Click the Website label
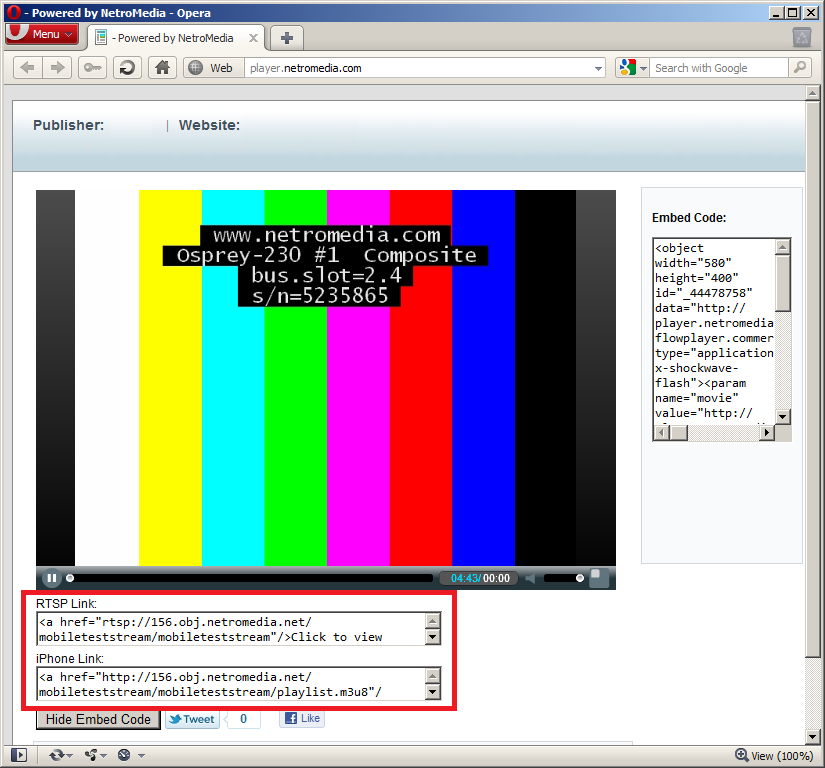This screenshot has height=768, width=825. (209, 125)
